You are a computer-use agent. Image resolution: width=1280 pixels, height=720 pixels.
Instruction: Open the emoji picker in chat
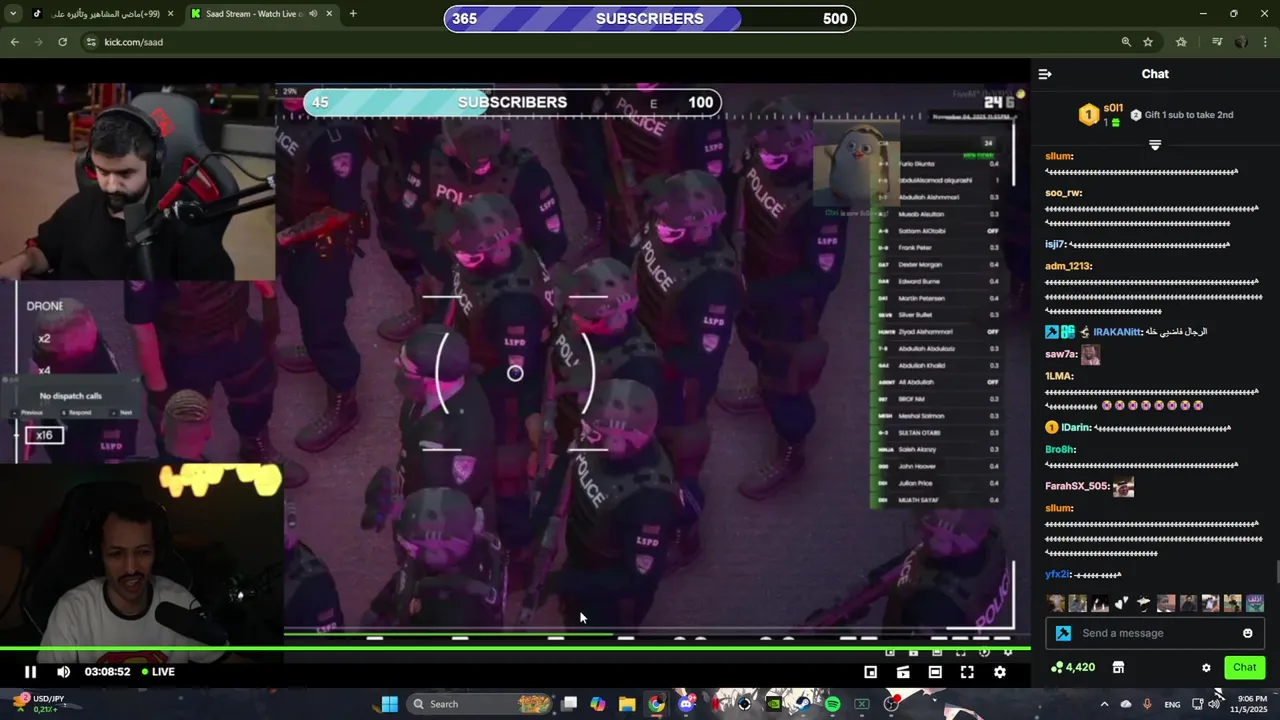(x=1247, y=633)
